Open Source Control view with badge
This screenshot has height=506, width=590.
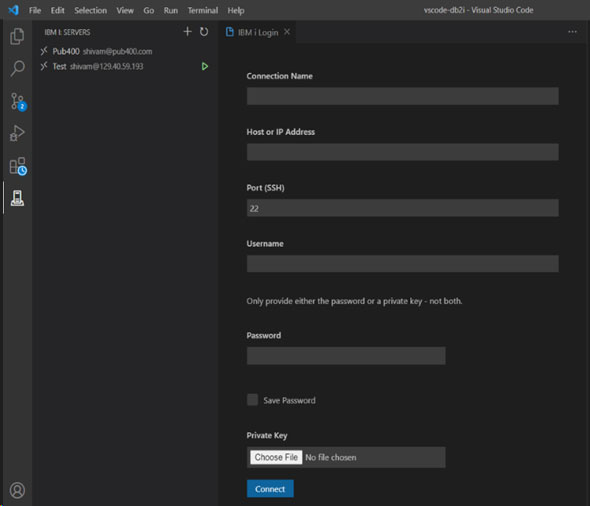coord(18,102)
